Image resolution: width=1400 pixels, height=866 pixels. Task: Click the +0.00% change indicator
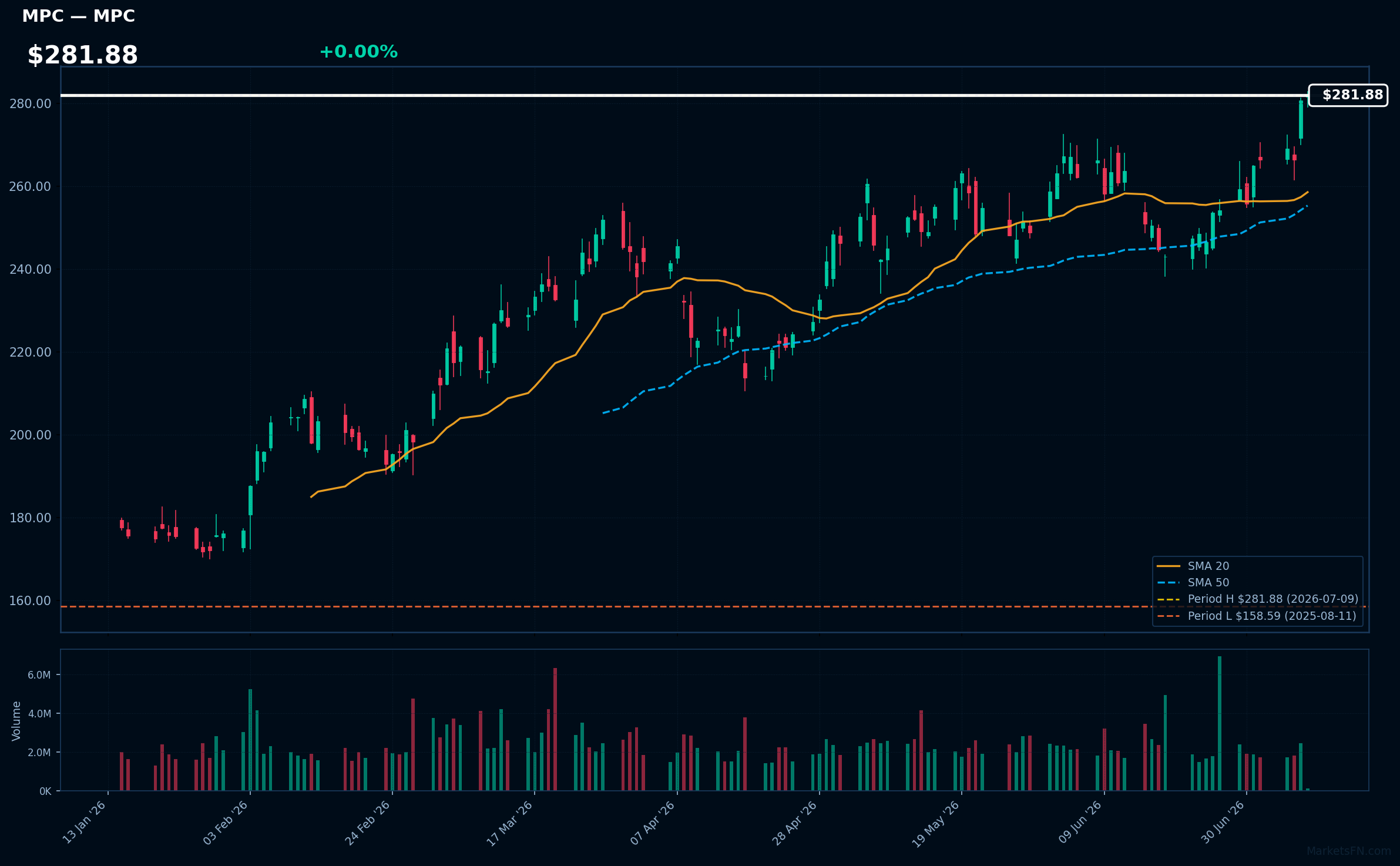(x=358, y=52)
